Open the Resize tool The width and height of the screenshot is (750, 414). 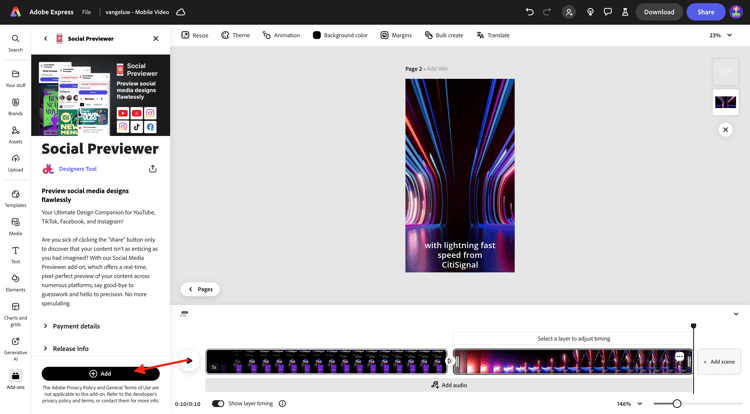[195, 35]
